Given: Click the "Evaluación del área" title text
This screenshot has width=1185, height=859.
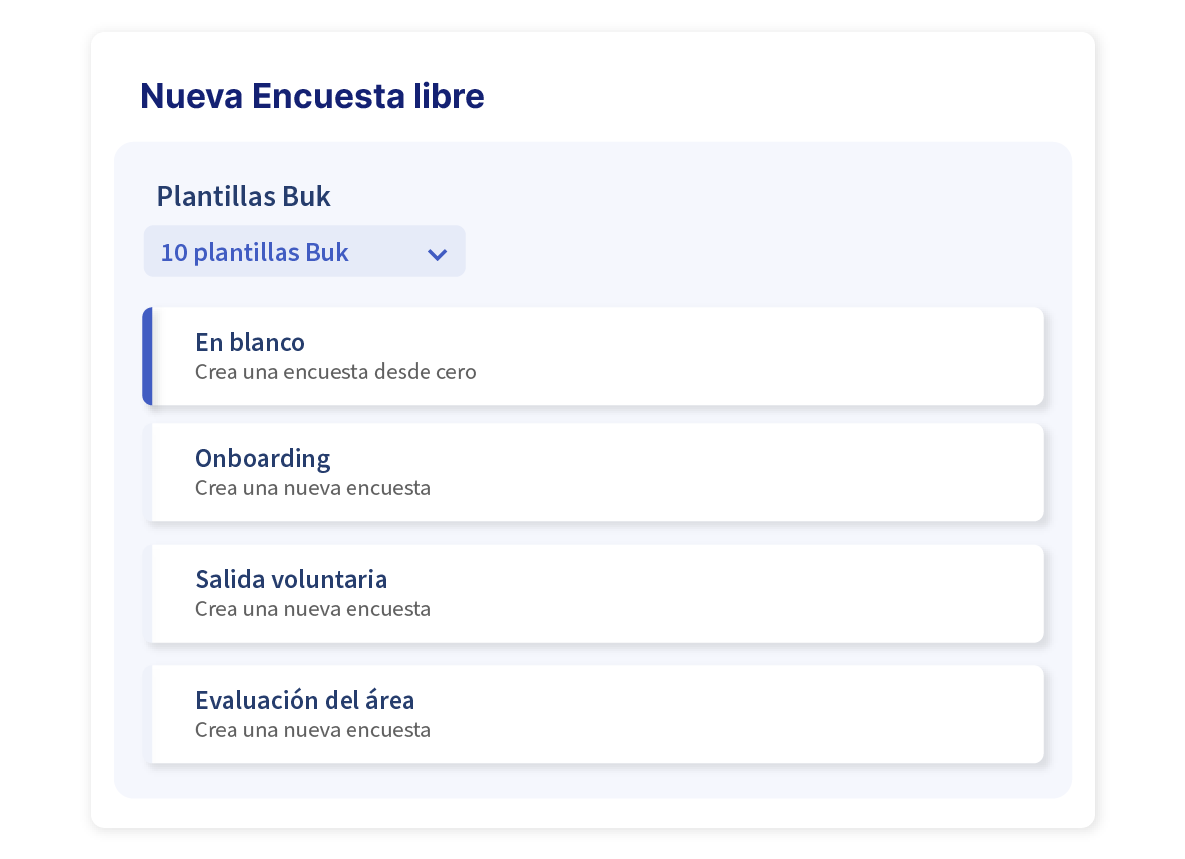Looking at the screenshot, I should coord(304,700).
